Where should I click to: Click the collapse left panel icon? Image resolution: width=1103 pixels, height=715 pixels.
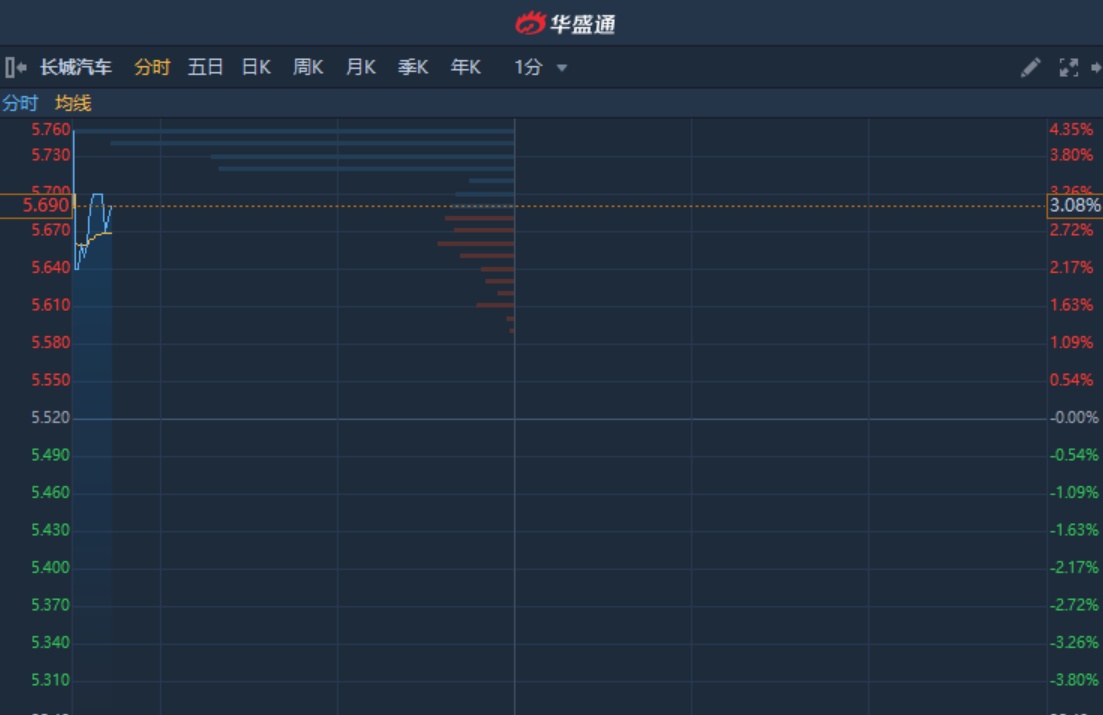(15, 68)
